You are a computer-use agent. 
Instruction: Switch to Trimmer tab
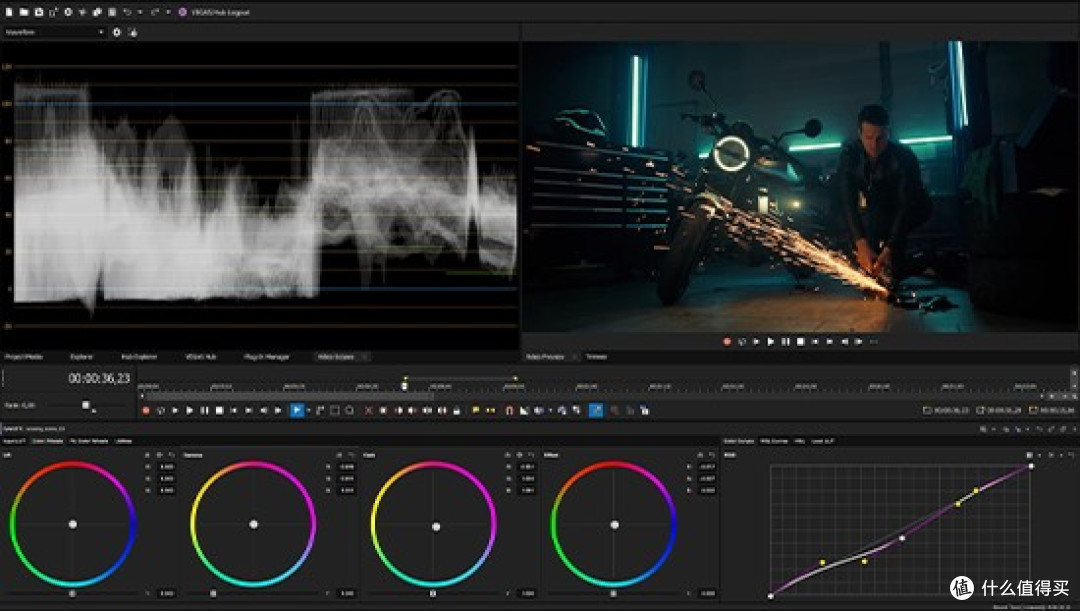click(596, 357)
